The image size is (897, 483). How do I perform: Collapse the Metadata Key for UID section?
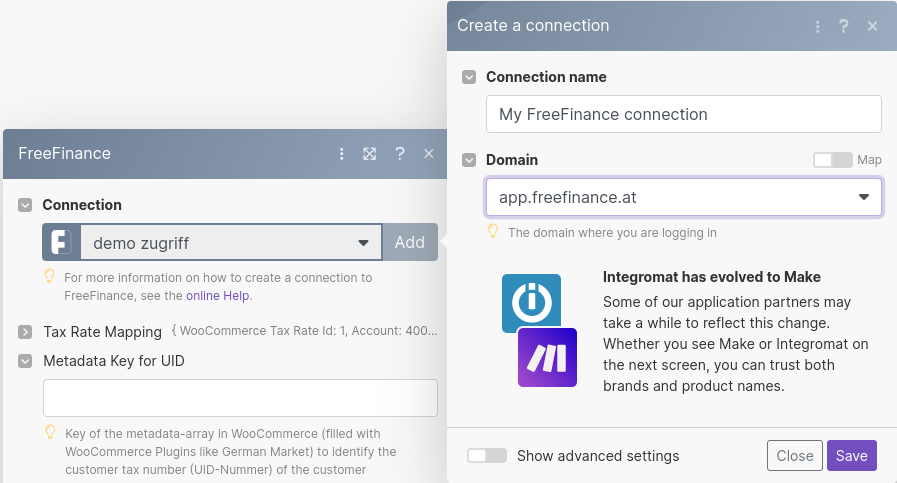click(x=25, y=361)
